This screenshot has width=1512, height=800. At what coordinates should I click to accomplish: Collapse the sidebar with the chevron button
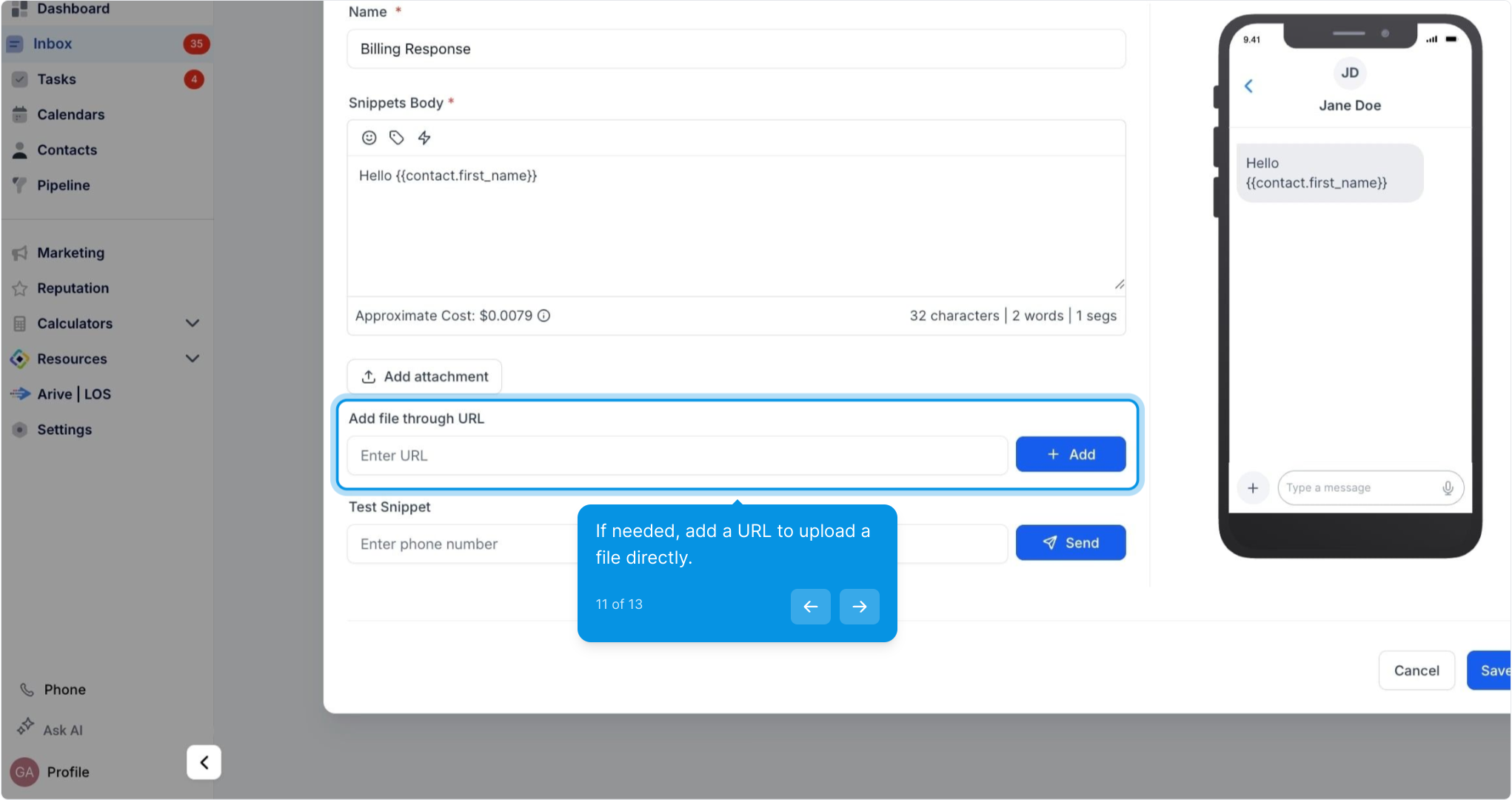pyautogui.click(x=204, y=762)
